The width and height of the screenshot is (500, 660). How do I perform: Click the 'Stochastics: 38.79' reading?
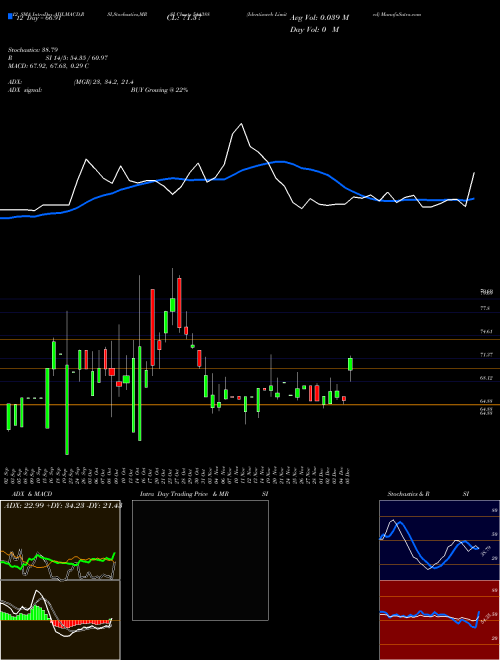pos(33,50)
